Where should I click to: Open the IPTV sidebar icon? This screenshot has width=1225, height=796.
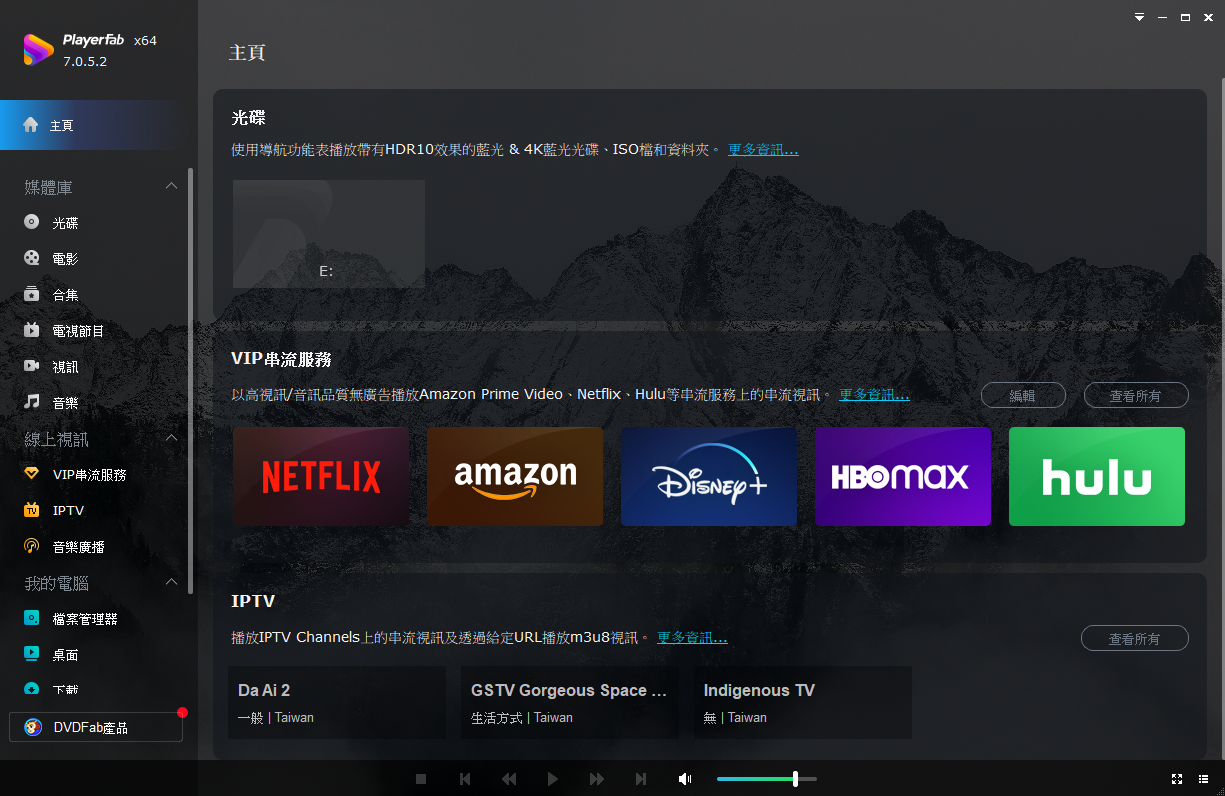pyautogui.click(x=32, y=510)
